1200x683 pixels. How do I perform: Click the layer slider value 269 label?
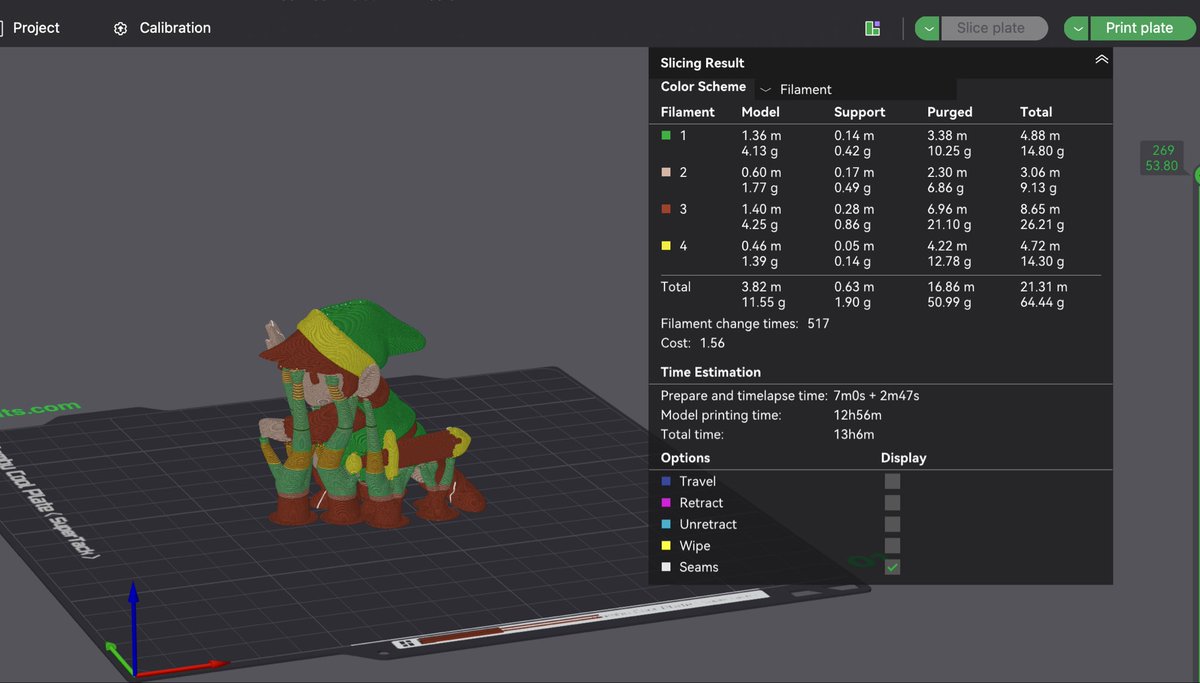point(1163,151)
